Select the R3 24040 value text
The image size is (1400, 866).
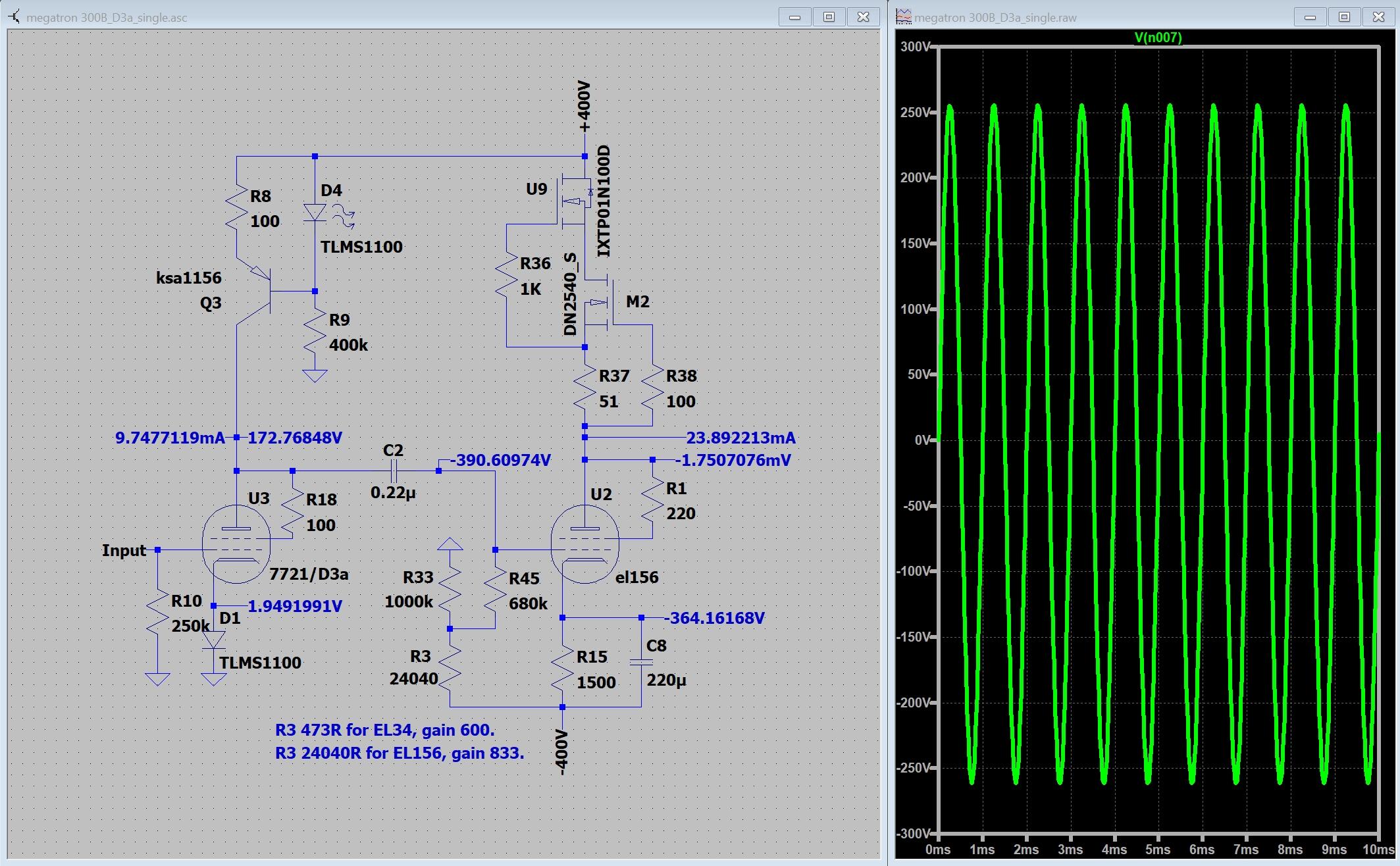pyautogui.click(x=413, y=678)
